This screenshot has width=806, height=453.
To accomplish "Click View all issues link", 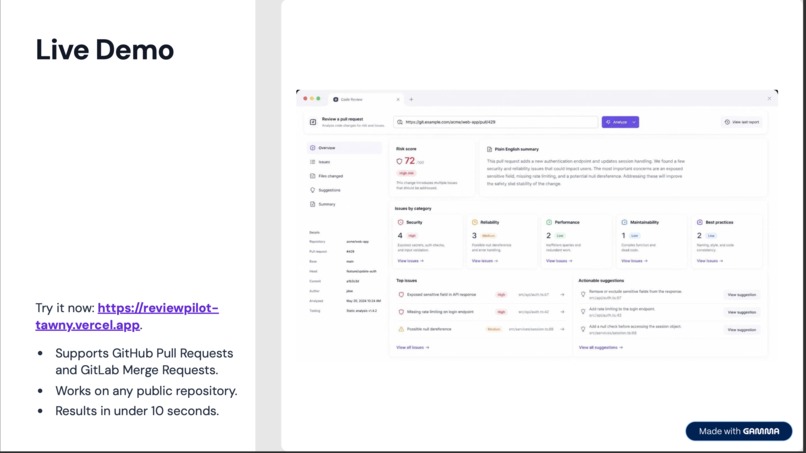I will pos(412,348).
